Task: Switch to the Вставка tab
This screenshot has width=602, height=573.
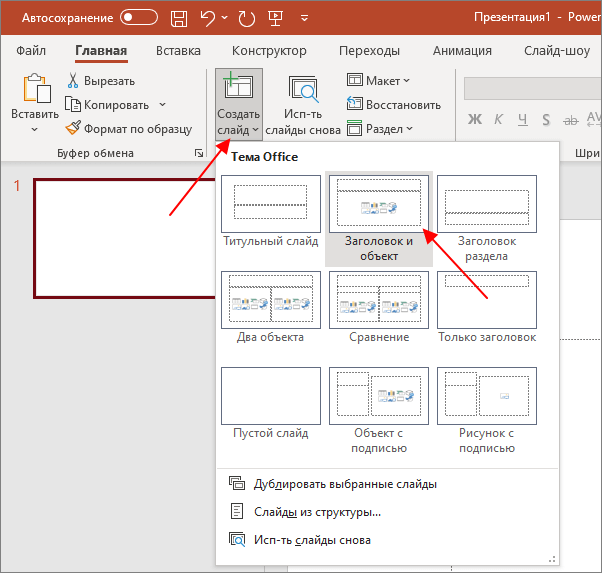Action: pyautogui.click(x=178, y=51)
